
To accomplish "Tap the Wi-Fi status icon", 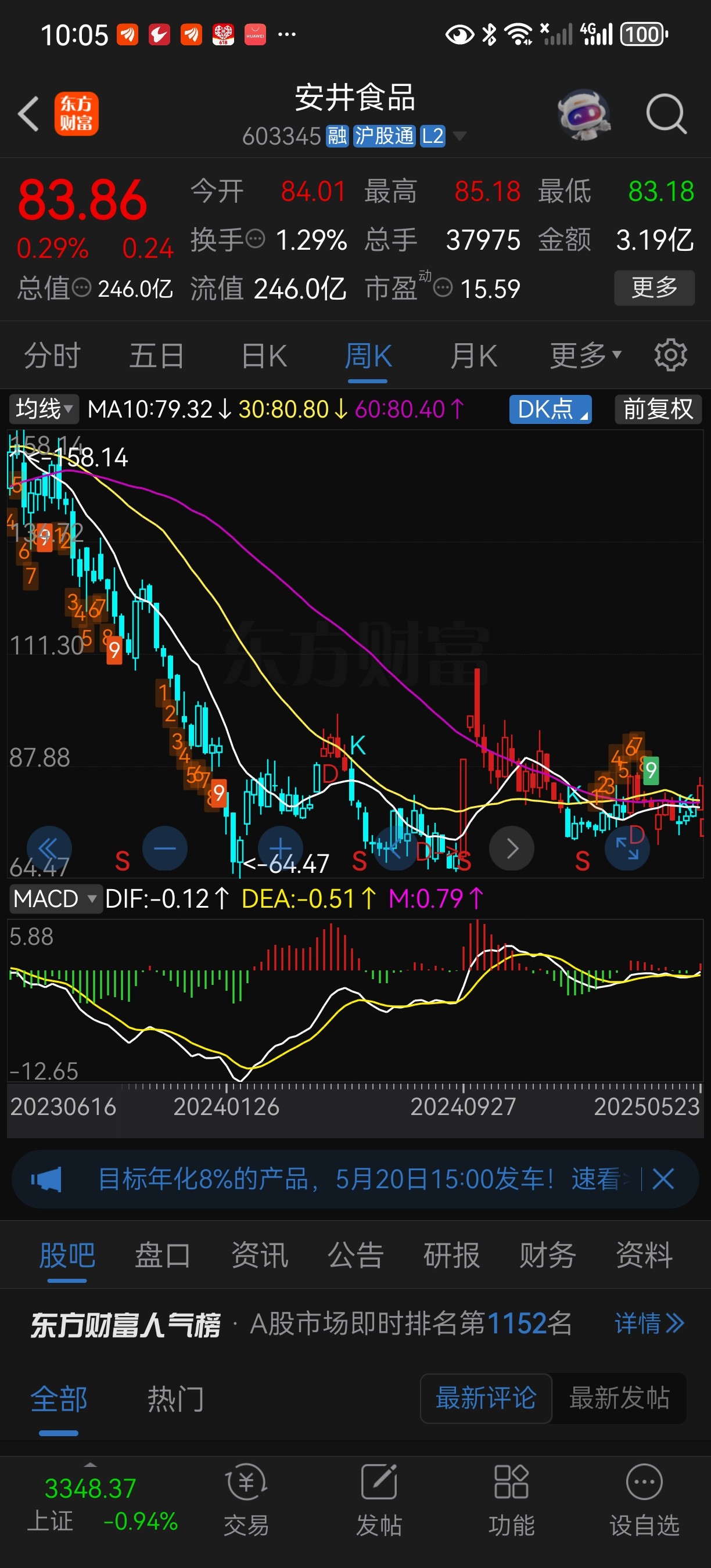I will (x=519, y=35).
